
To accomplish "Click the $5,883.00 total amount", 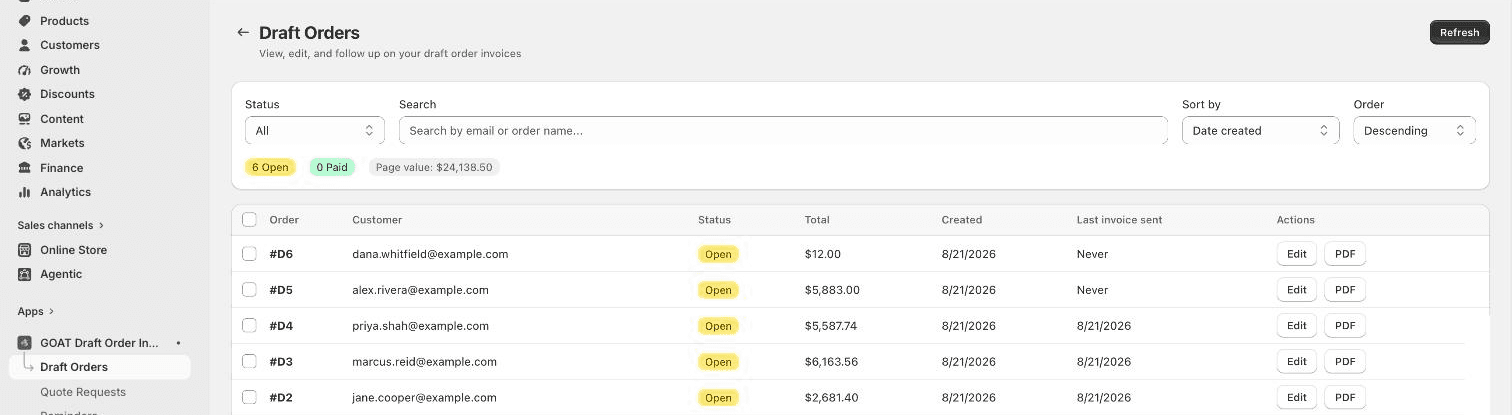I will (x=832, y=290).
